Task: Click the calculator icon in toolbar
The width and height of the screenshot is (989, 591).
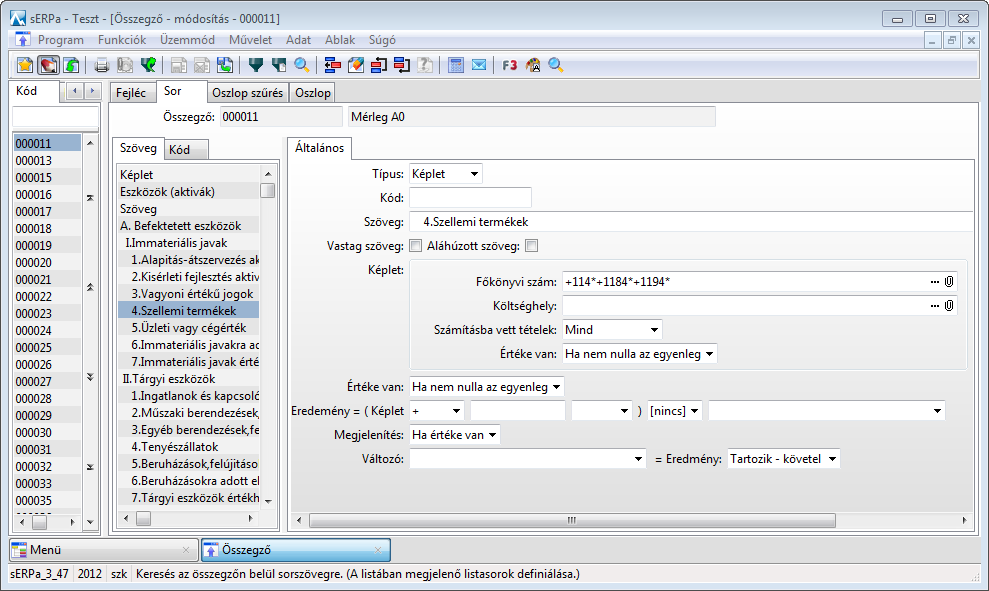Action: point(456,65)
